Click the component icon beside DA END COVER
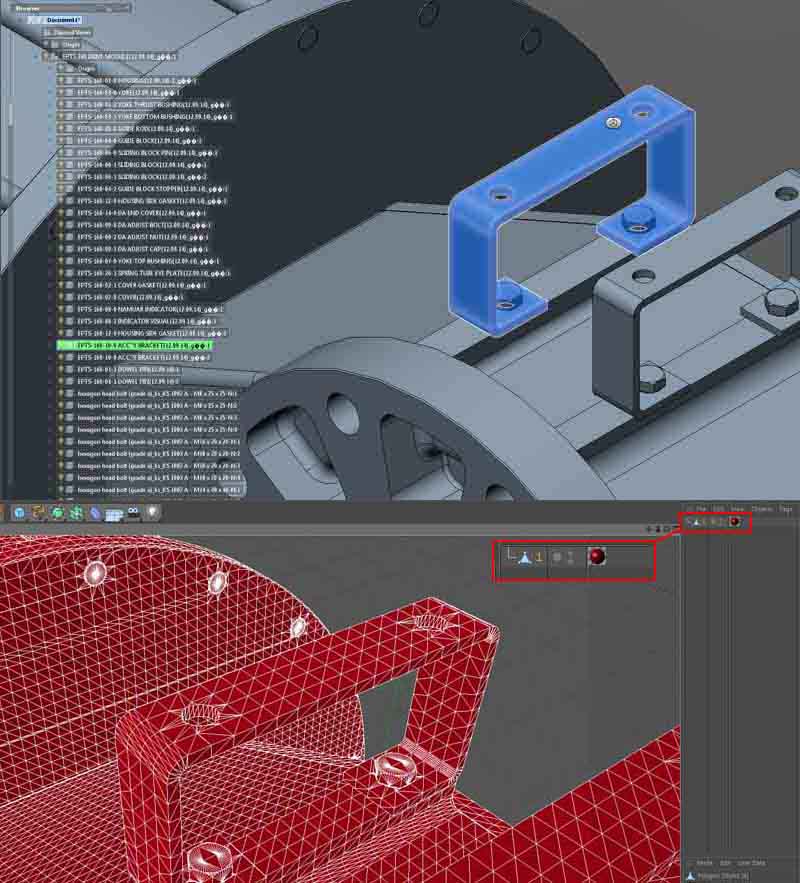Image resolution: width=800 pixels, height=883 pixels. point(70,213)
